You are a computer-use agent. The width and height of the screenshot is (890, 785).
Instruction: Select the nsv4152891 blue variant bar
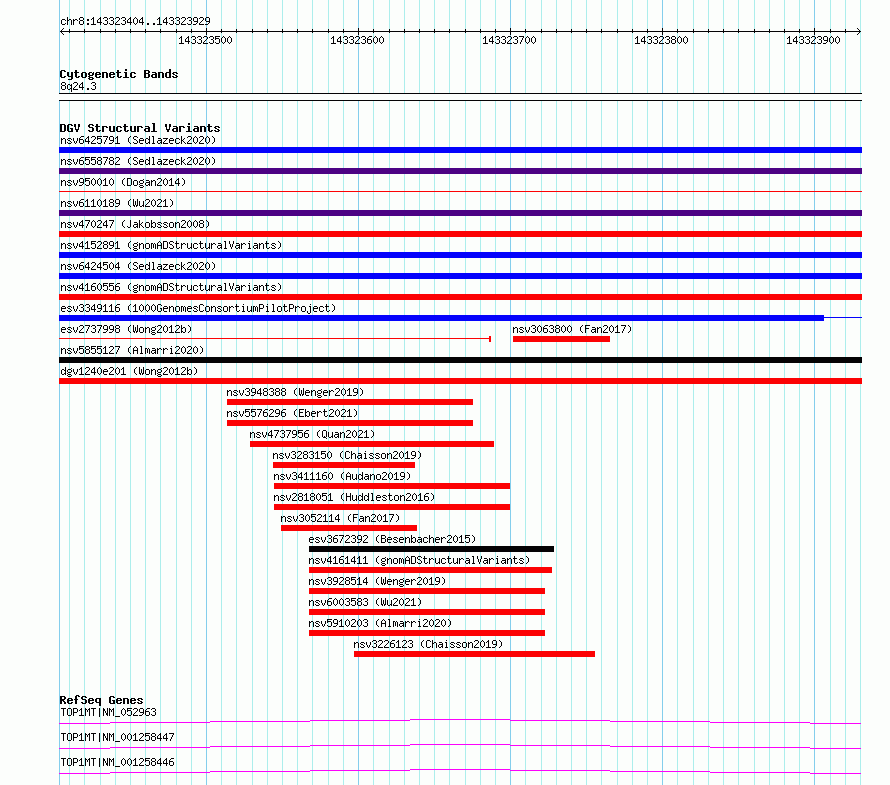click(x=460, y=255)
